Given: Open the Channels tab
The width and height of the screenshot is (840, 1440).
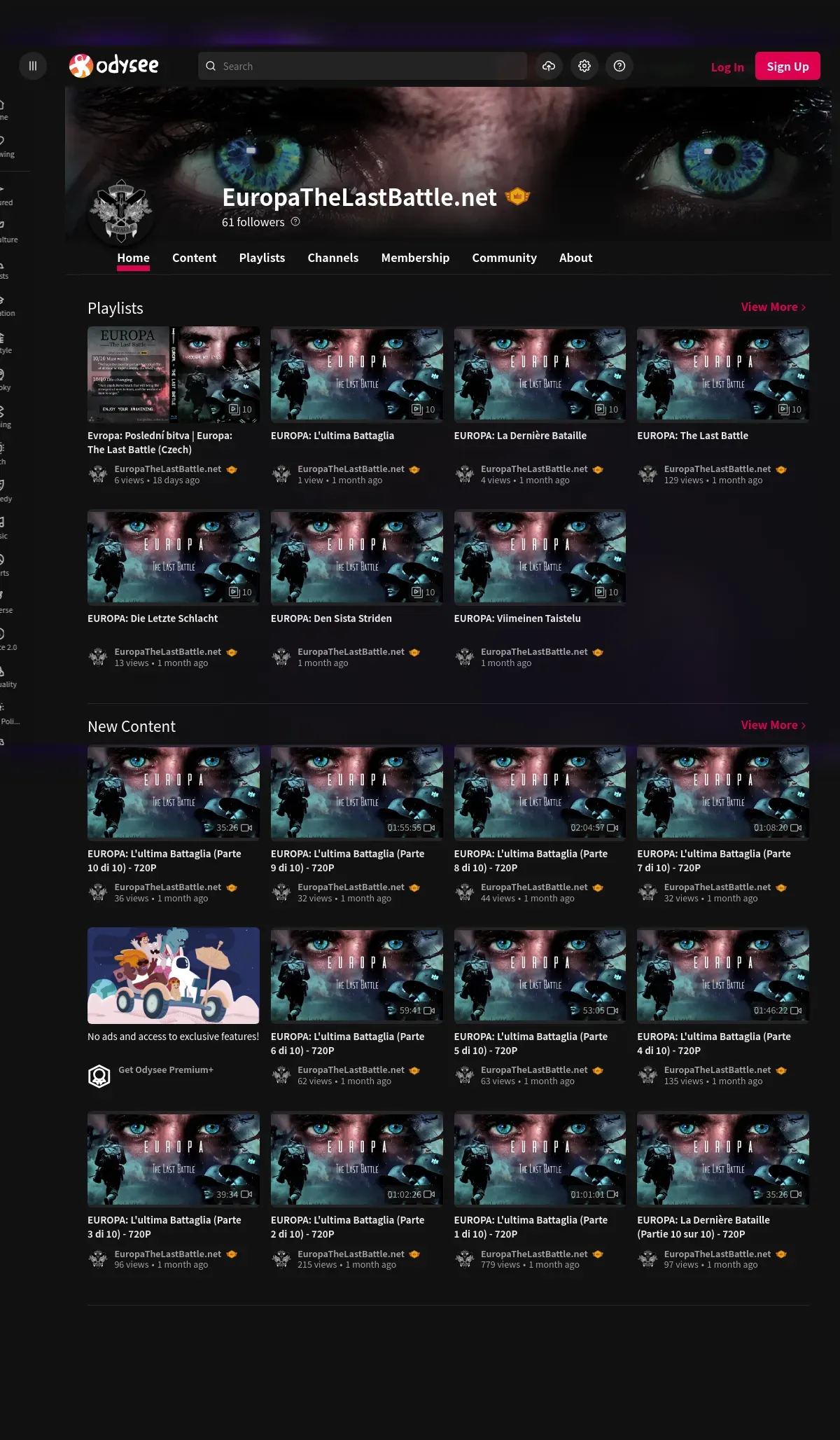Looking at the screenshot, I should (x=333, y=258).
